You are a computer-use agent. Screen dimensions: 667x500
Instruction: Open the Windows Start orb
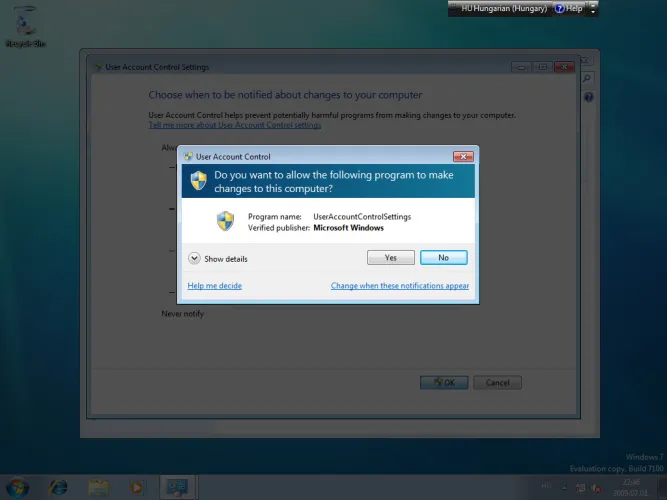click(17, 487)
